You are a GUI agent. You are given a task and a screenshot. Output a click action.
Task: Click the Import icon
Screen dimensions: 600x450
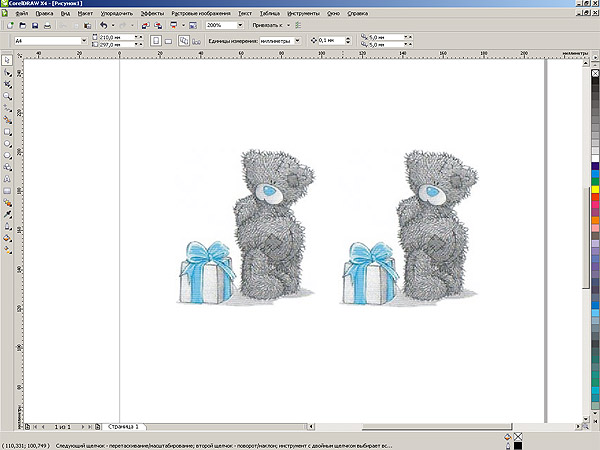(145, 25)
